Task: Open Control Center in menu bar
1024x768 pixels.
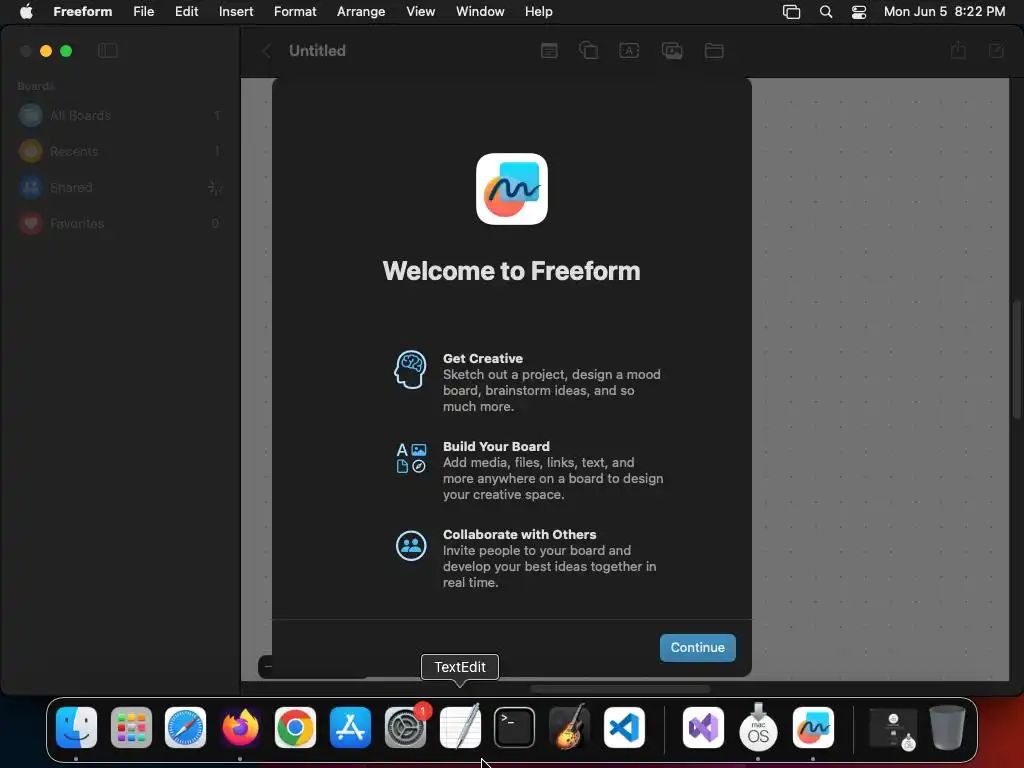Action: 859,12
